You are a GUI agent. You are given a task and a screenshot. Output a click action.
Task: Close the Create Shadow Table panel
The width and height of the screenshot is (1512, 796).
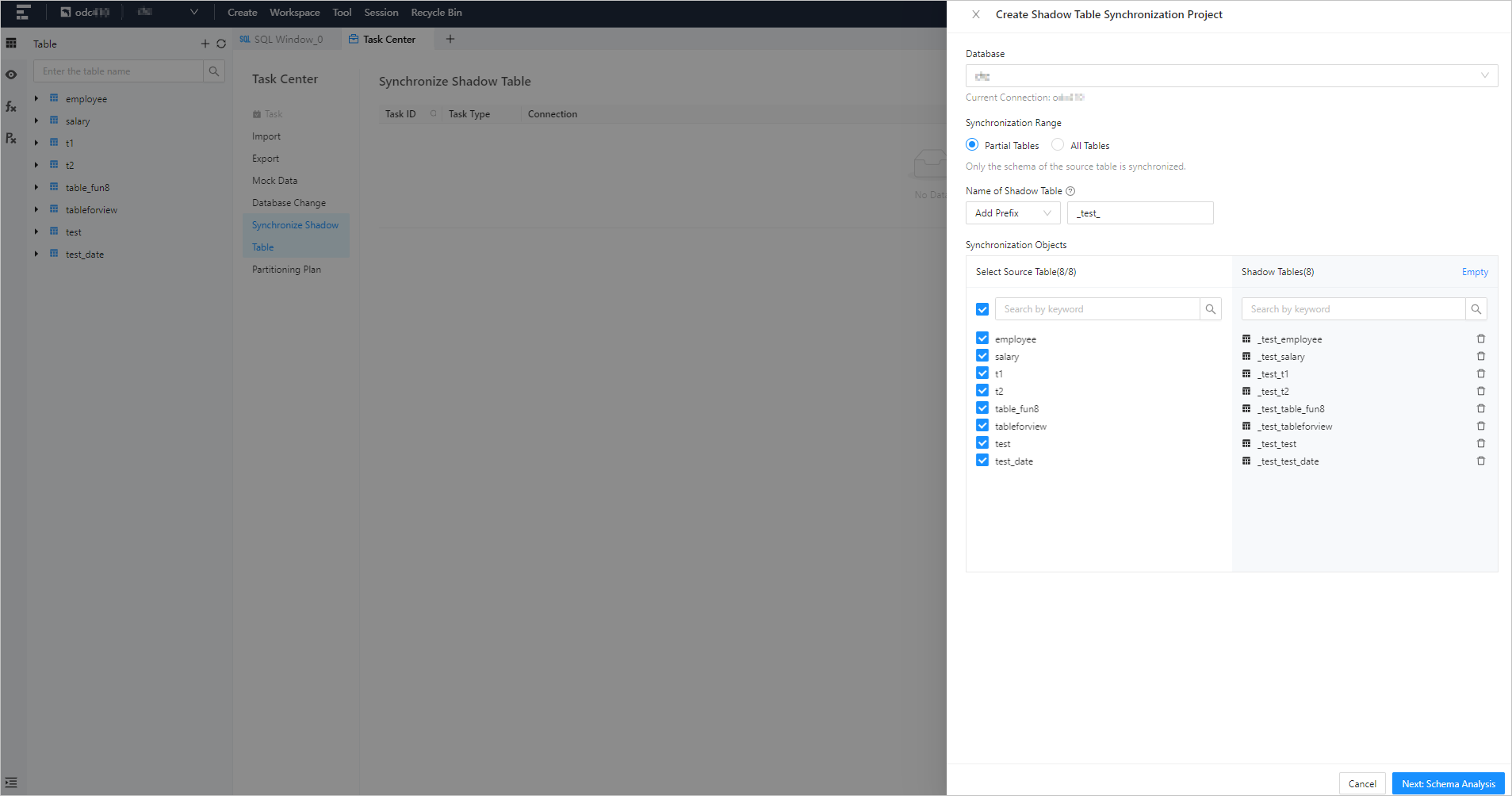tap(976, 14)
